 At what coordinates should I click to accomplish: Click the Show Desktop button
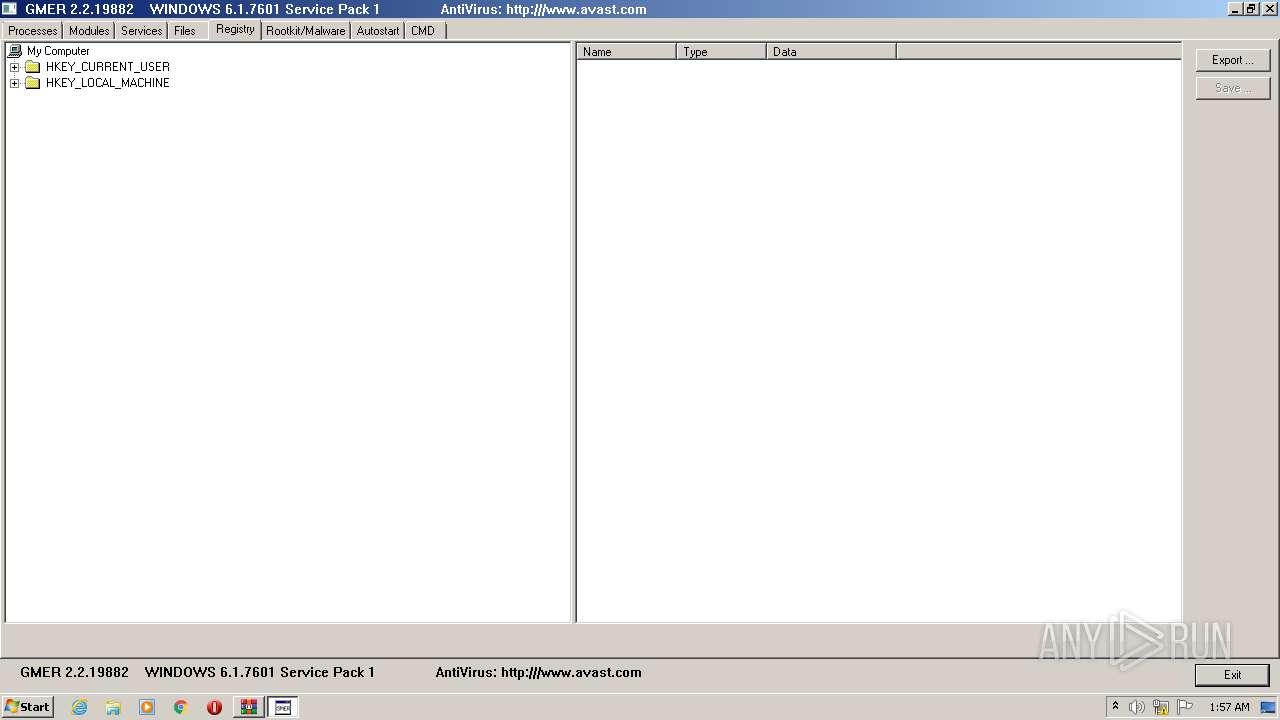point(1269,707)
